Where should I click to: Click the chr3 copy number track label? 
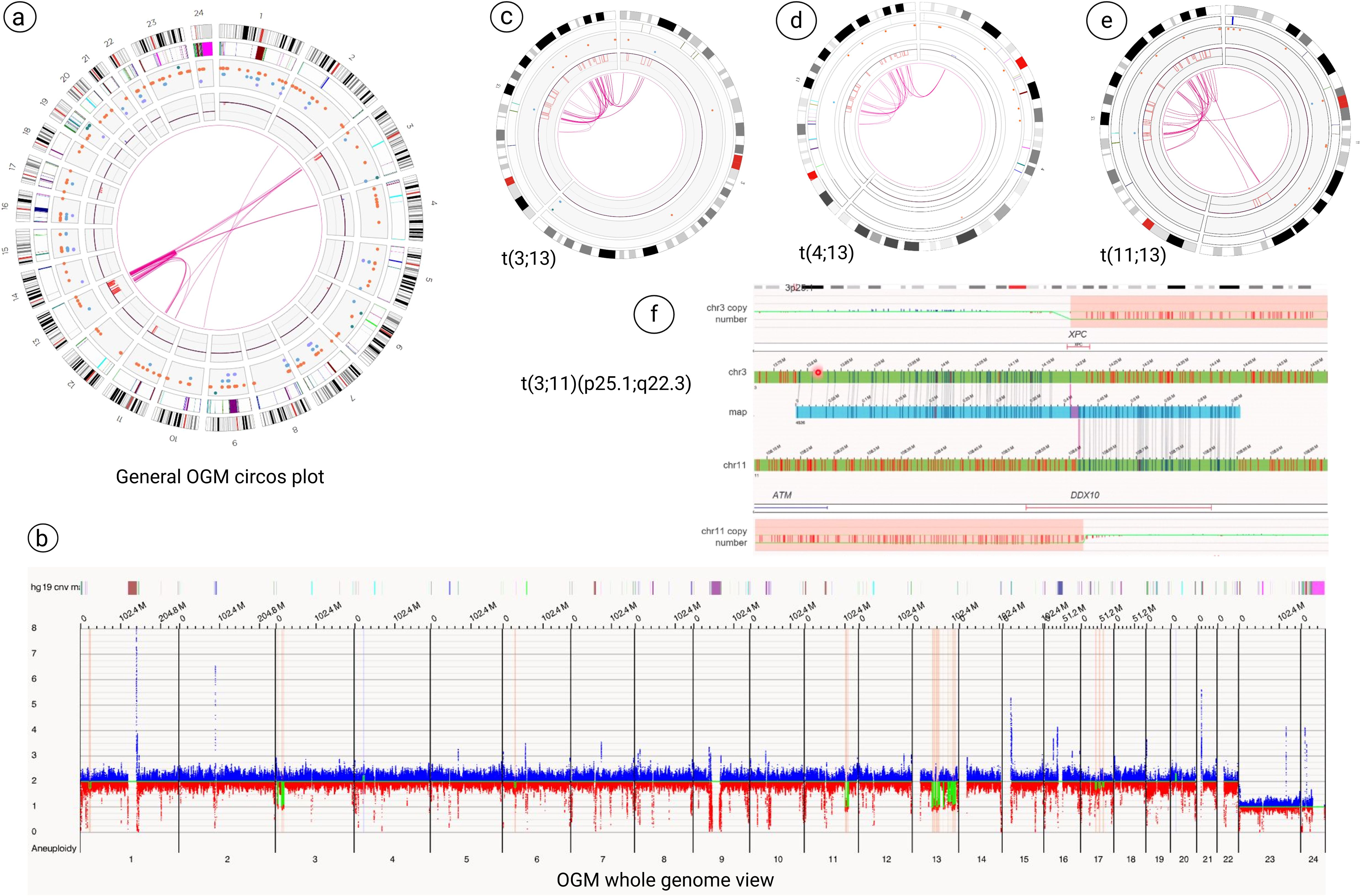726,313
